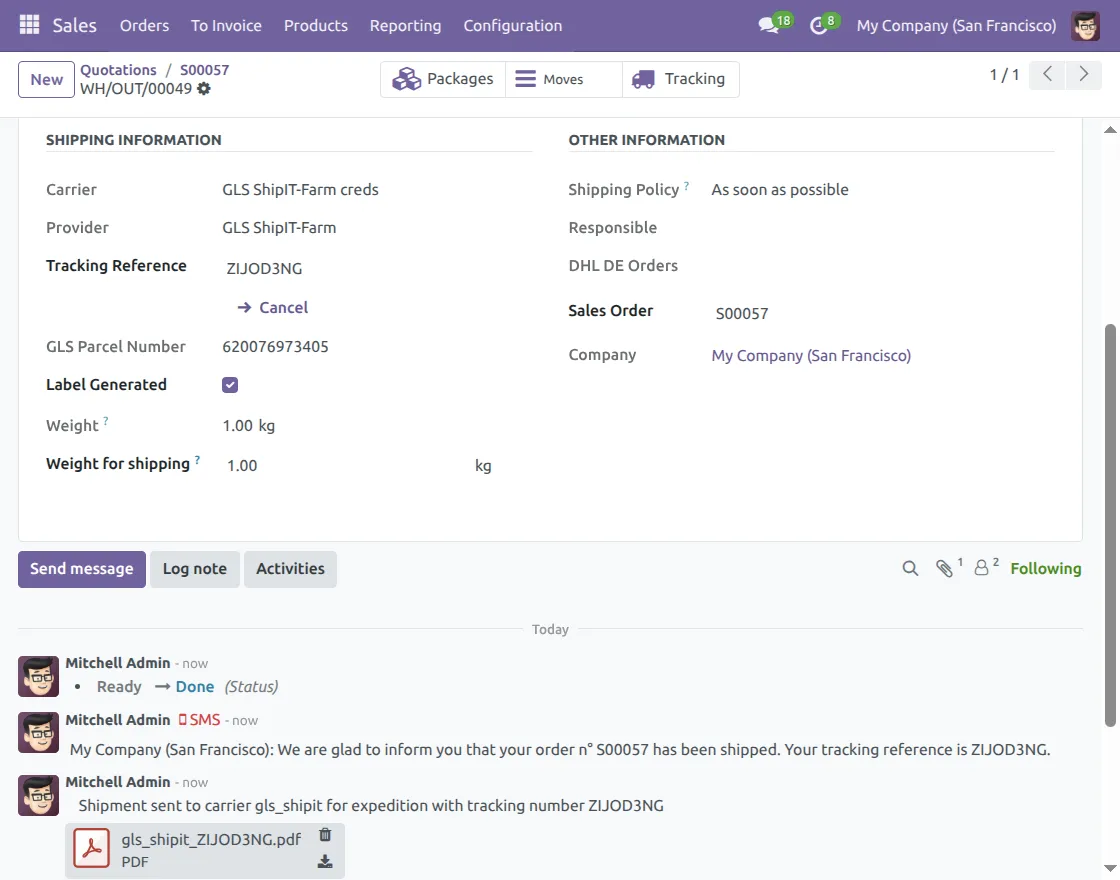The height and width of the screenshot is (880, 1120).
Task: Open the S00057 breadcrumb link
Action: tap(204, 70)
